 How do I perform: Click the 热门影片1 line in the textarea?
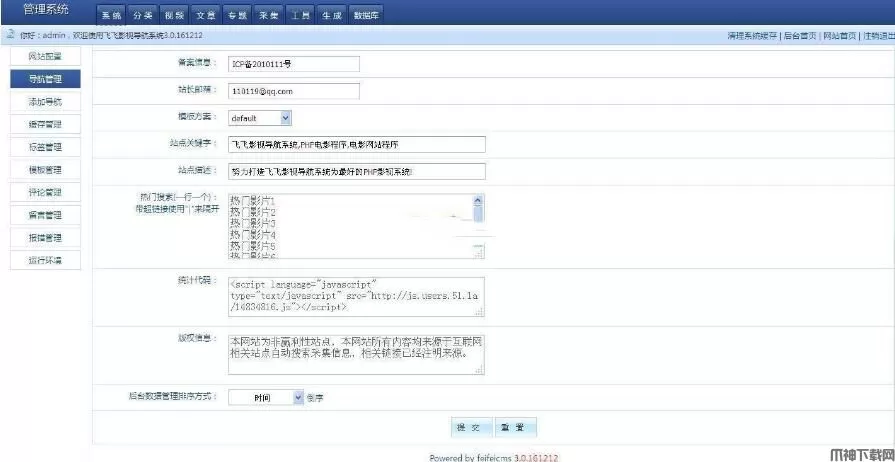coord(253,202)
